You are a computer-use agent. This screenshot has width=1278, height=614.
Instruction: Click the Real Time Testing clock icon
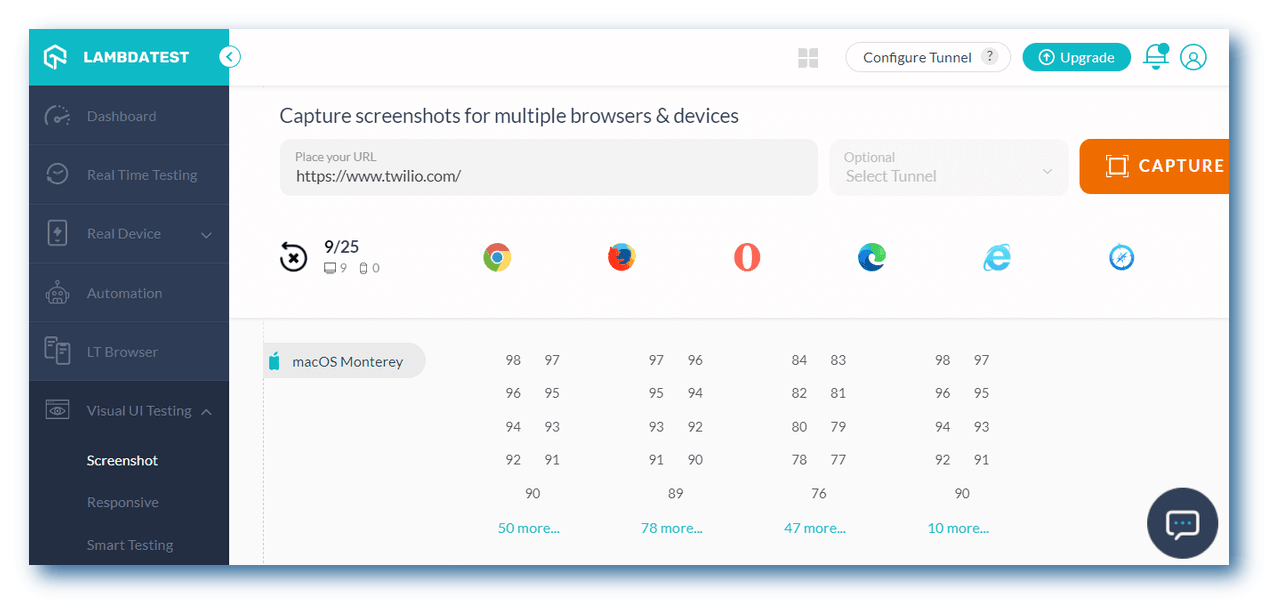point(57,174)
